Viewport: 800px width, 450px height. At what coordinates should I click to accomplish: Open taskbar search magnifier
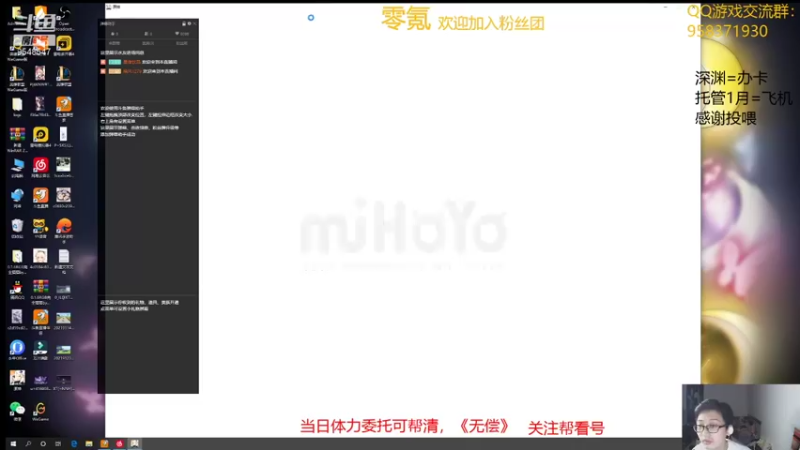(x=28, y=444)
